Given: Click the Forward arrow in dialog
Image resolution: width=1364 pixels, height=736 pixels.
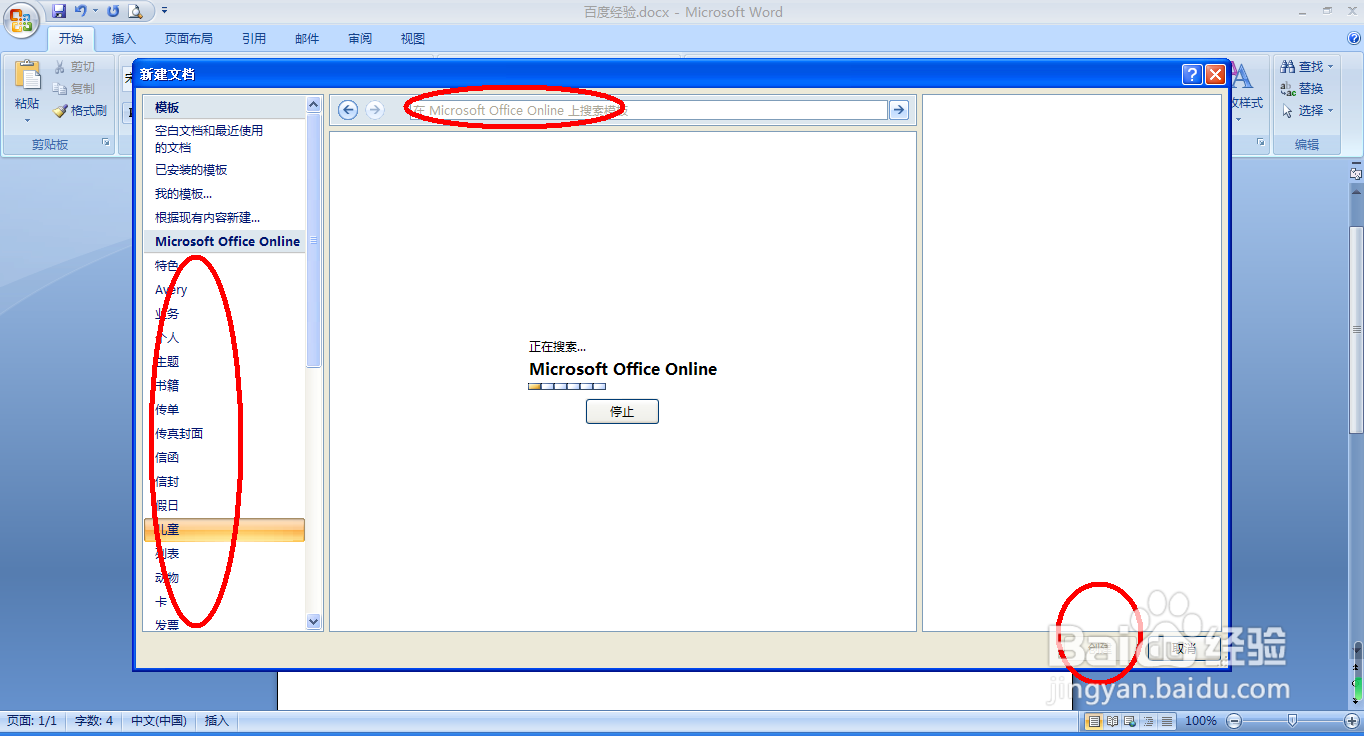Looking at the screenshot, I should [375, 110].
